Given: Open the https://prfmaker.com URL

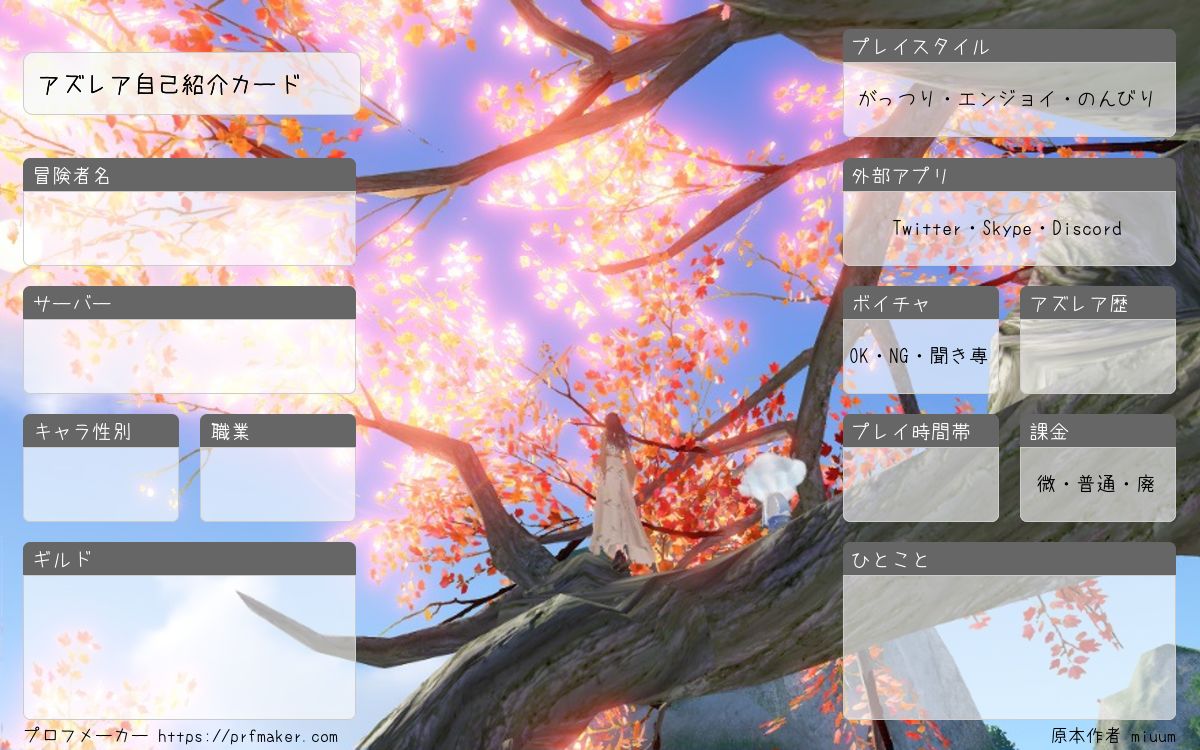Looking at the screenshot, I should coord(248,737).
